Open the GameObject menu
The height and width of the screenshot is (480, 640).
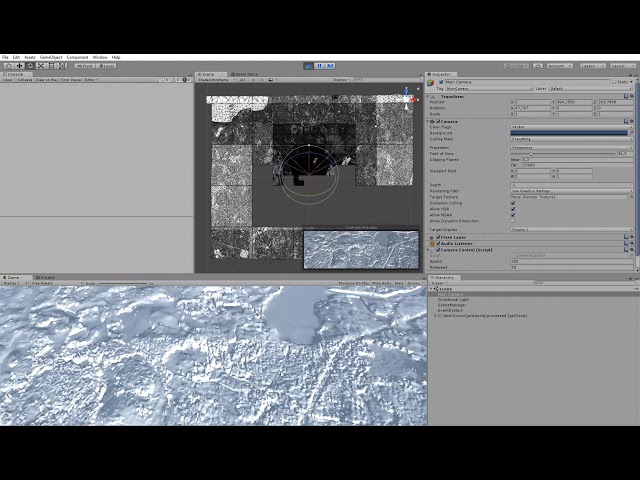(x=51, y=58)
